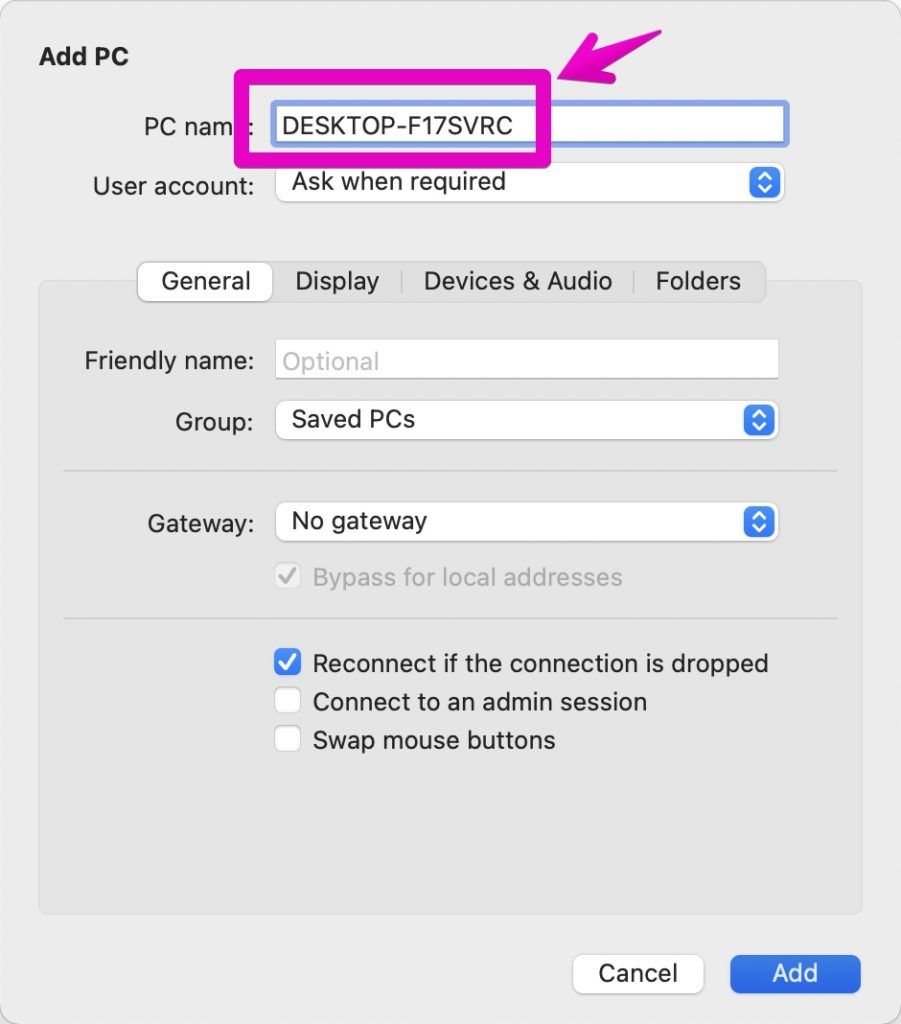901x1024 pixels.
Task: Disable Reconnect if the connection is dropped
Action: [288, 662]
